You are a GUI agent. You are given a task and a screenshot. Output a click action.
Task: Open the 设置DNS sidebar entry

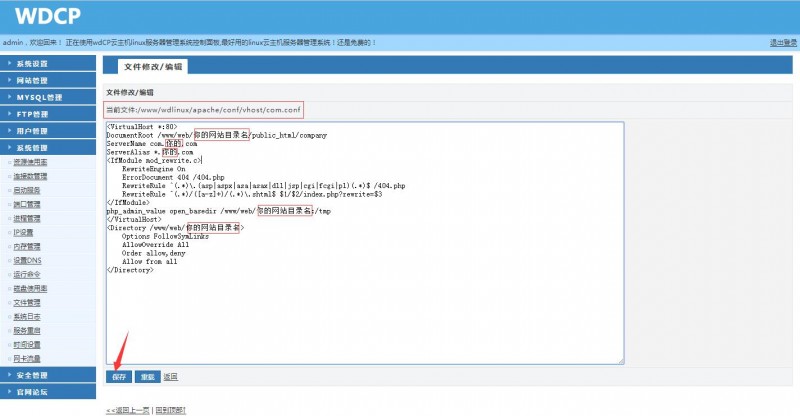coord(28,260)
